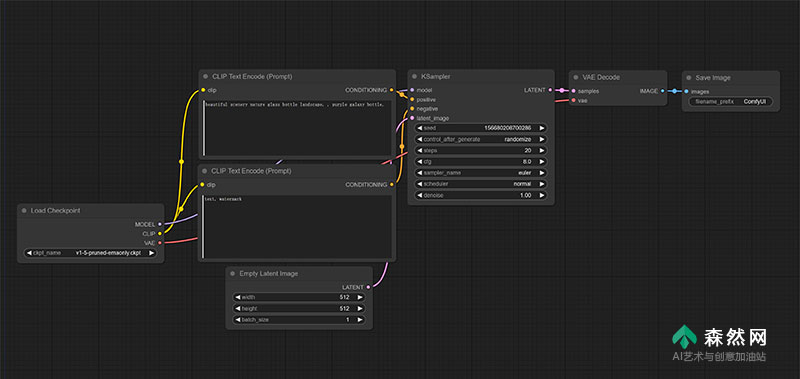Open the ckpt_name checkpoint dropdown

[90, 252]
